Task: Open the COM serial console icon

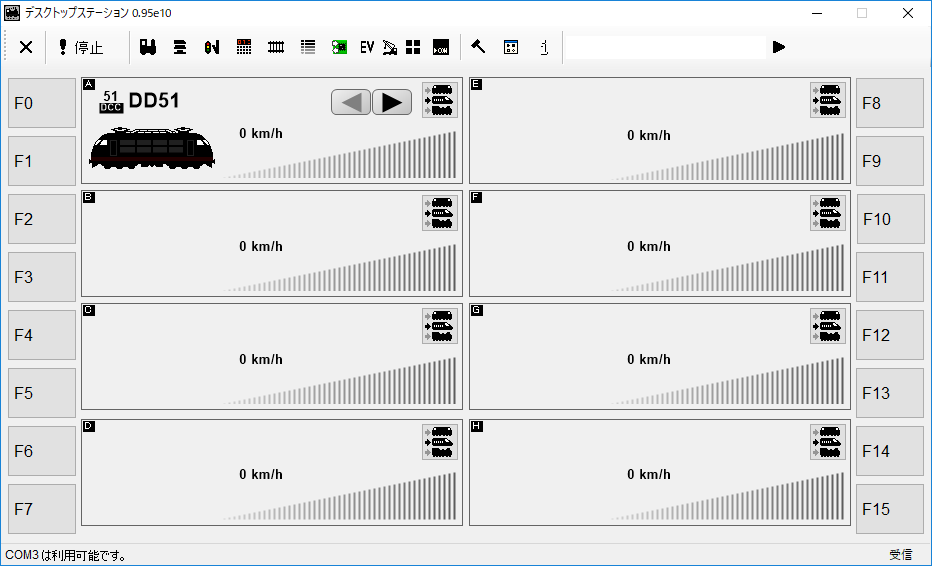Action: click(441, 47)
